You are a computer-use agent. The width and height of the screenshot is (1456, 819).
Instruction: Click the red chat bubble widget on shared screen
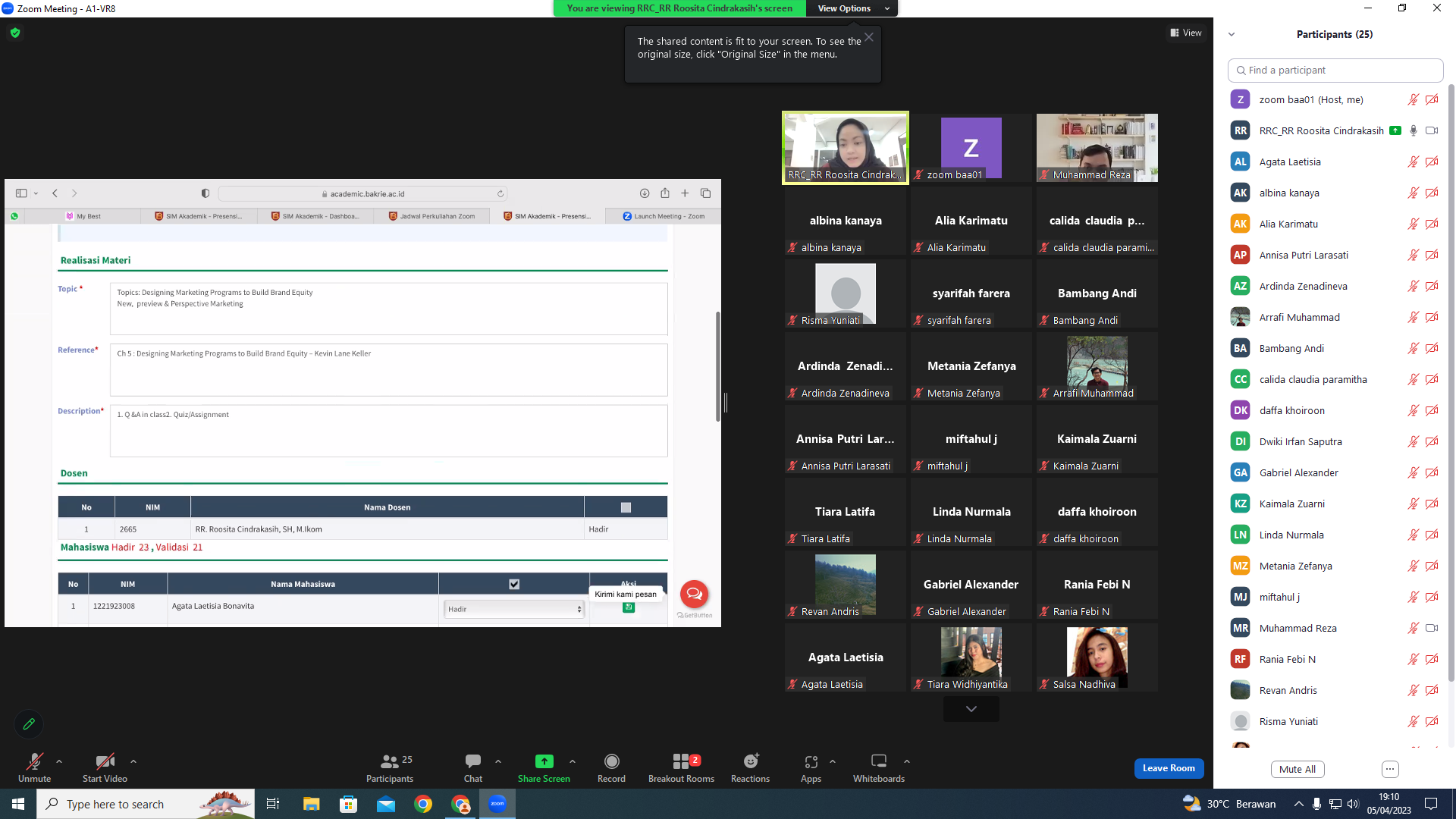point(694,594)
